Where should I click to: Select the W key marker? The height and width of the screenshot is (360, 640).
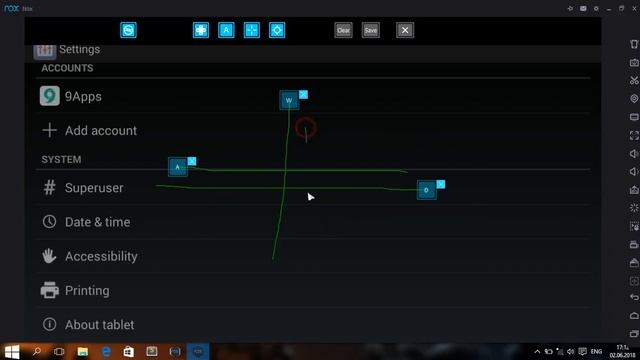(289, 100)
